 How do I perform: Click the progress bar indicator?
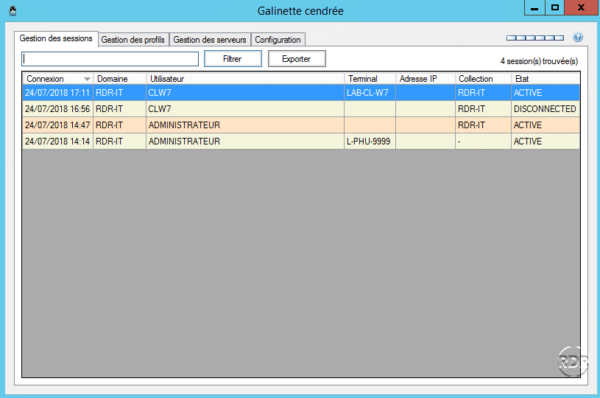[535, 38]
